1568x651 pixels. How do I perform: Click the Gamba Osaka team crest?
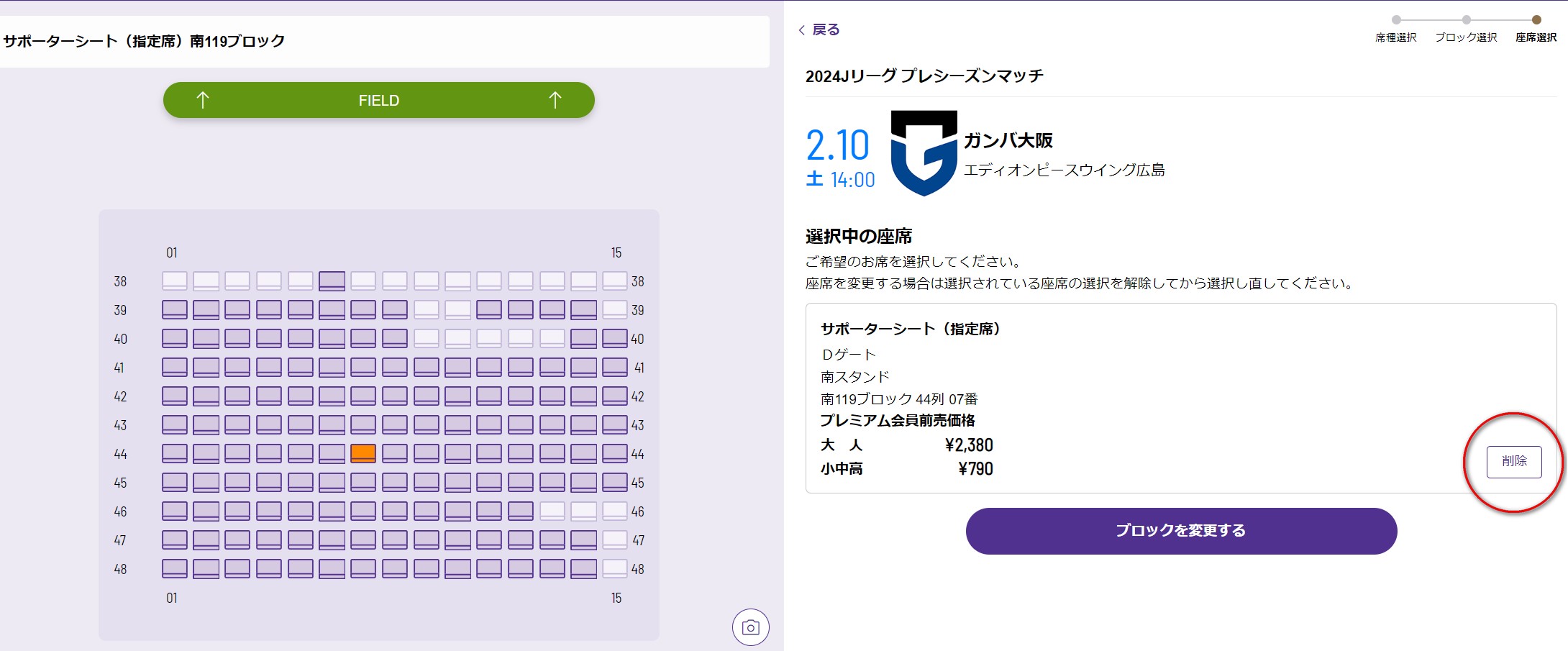924,153
